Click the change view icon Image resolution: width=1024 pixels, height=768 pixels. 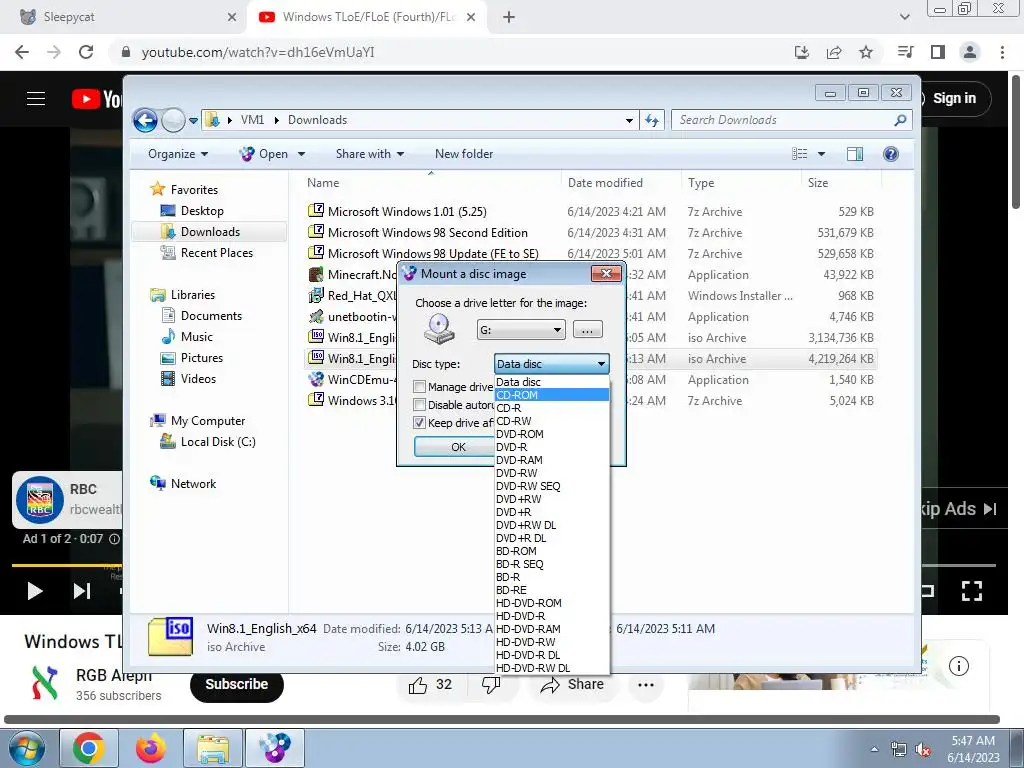tap(799, 154)
